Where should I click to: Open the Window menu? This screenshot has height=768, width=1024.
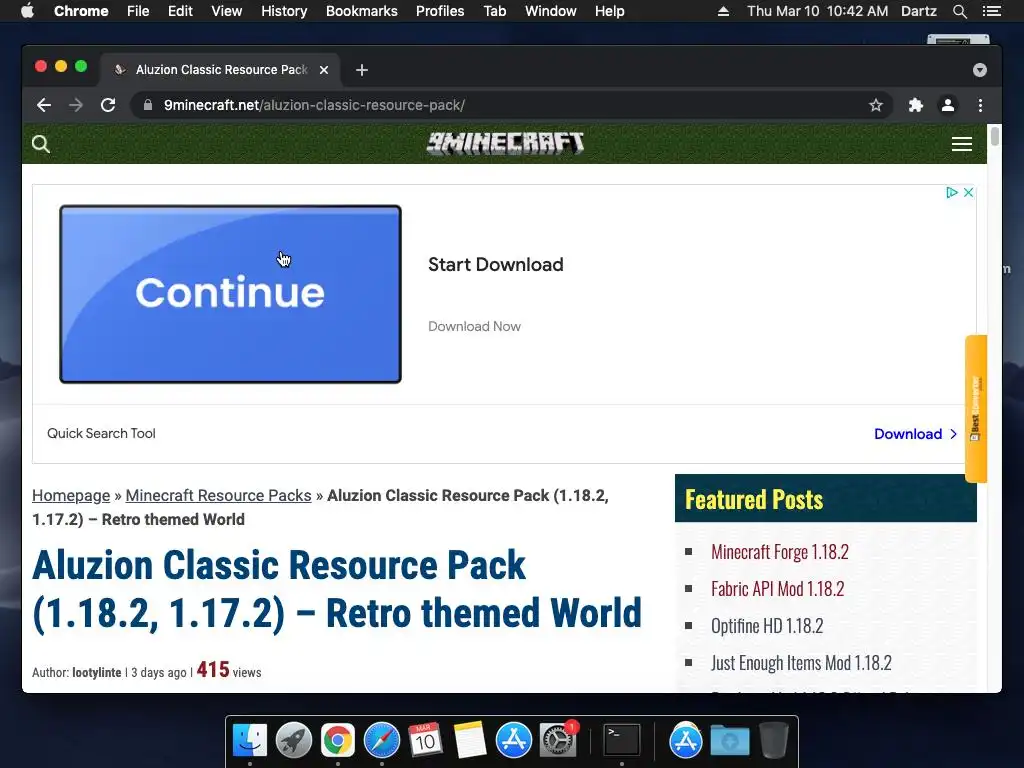551,11
